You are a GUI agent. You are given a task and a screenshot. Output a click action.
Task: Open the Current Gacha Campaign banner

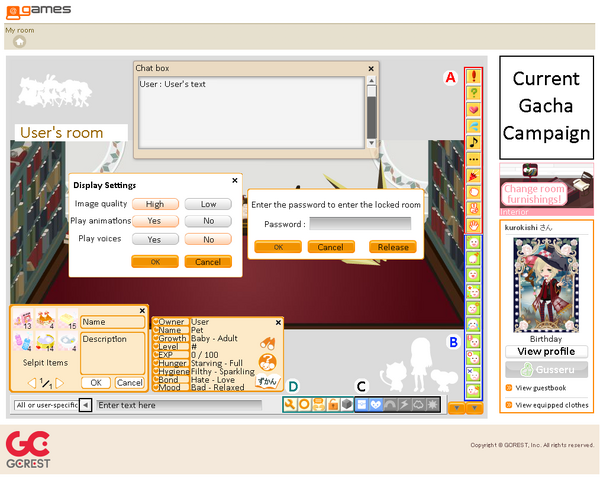tap(546, 108)
